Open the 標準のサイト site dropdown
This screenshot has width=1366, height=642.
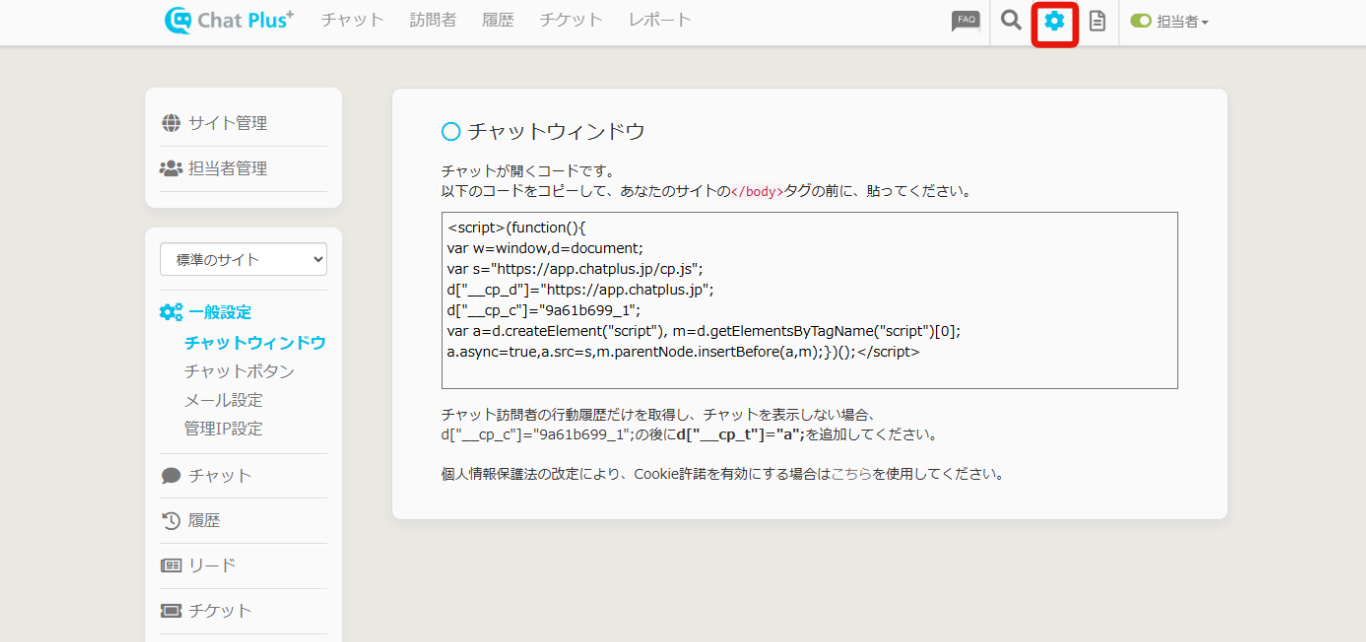point(243,259)
